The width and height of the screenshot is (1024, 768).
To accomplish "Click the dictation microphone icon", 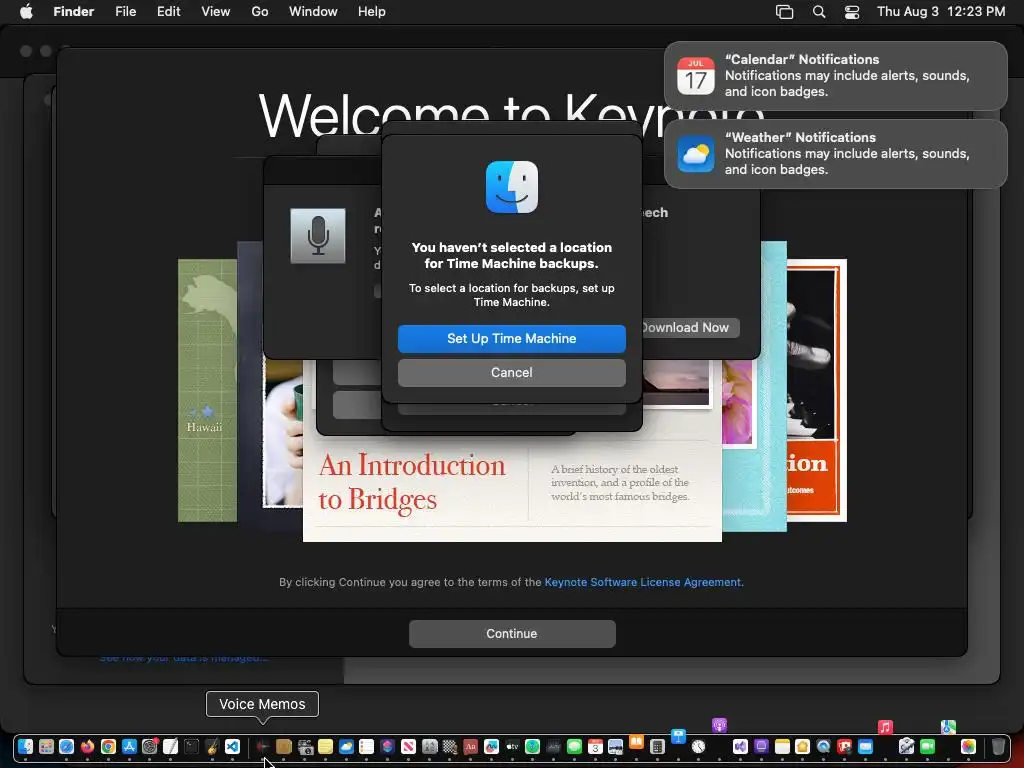I will coord(318,236).
